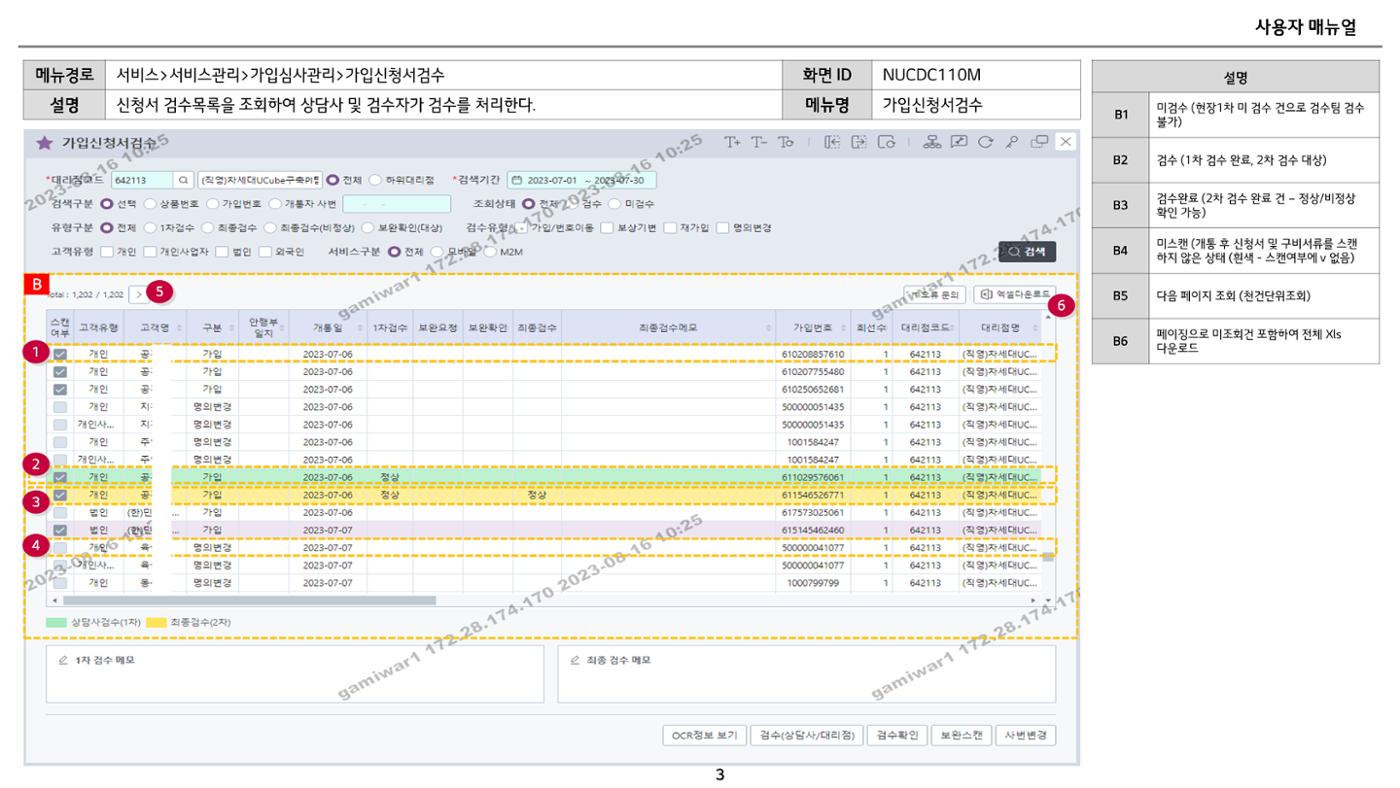This screenshot has width=1400, height=788.
Task: Check the 개인 고객유형 checkbox
Action: click(106, 251)
